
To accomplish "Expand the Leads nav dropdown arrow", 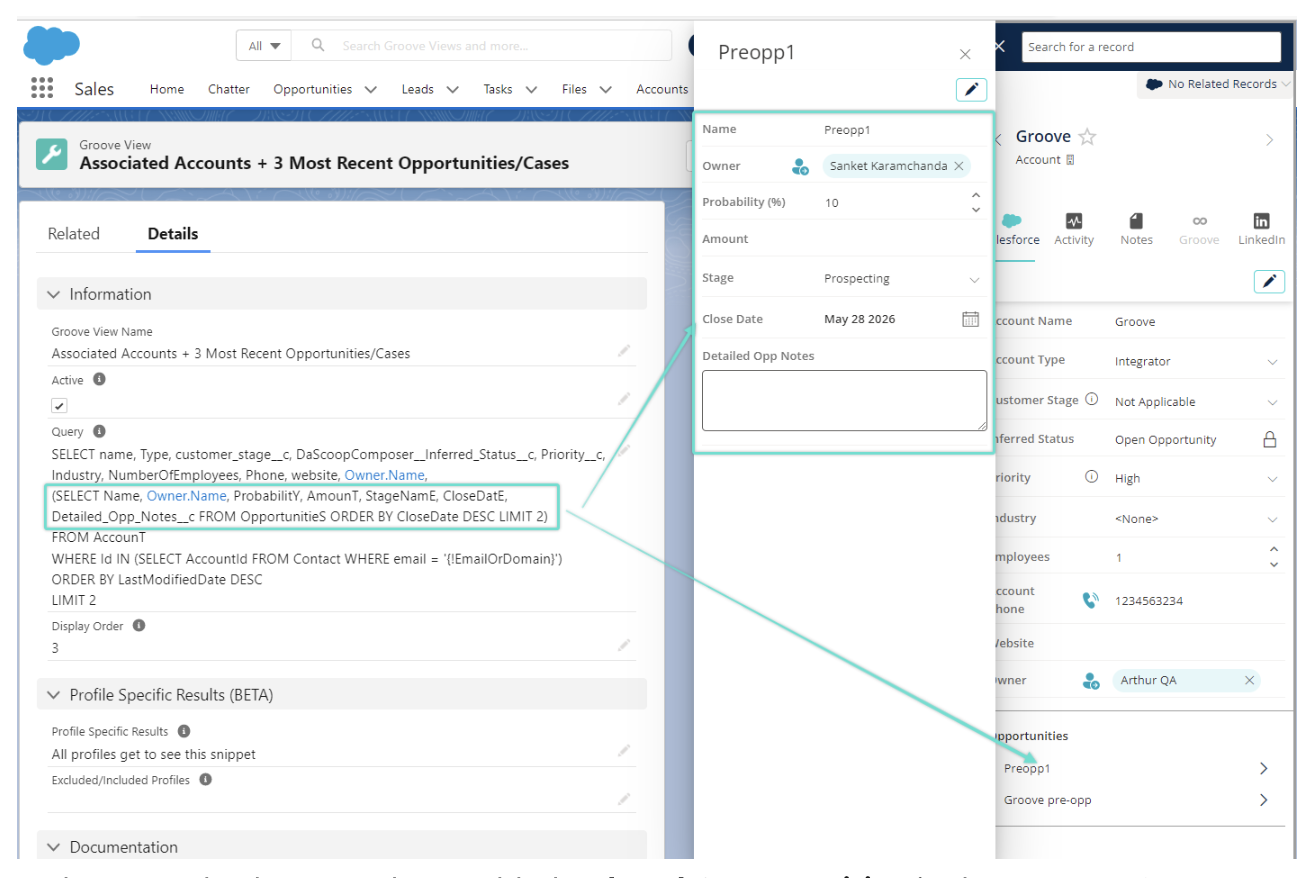I will point(452,89).
